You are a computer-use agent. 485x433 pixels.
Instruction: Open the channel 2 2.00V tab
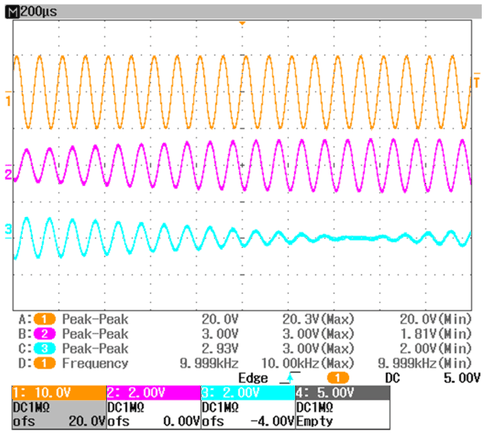coord(153,393)
